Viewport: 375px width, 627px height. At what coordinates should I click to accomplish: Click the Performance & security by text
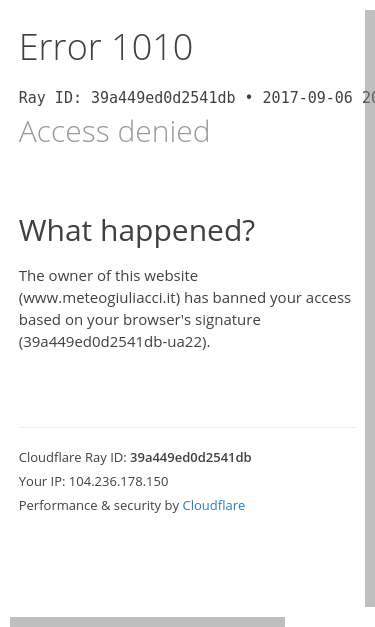[99, 505]
